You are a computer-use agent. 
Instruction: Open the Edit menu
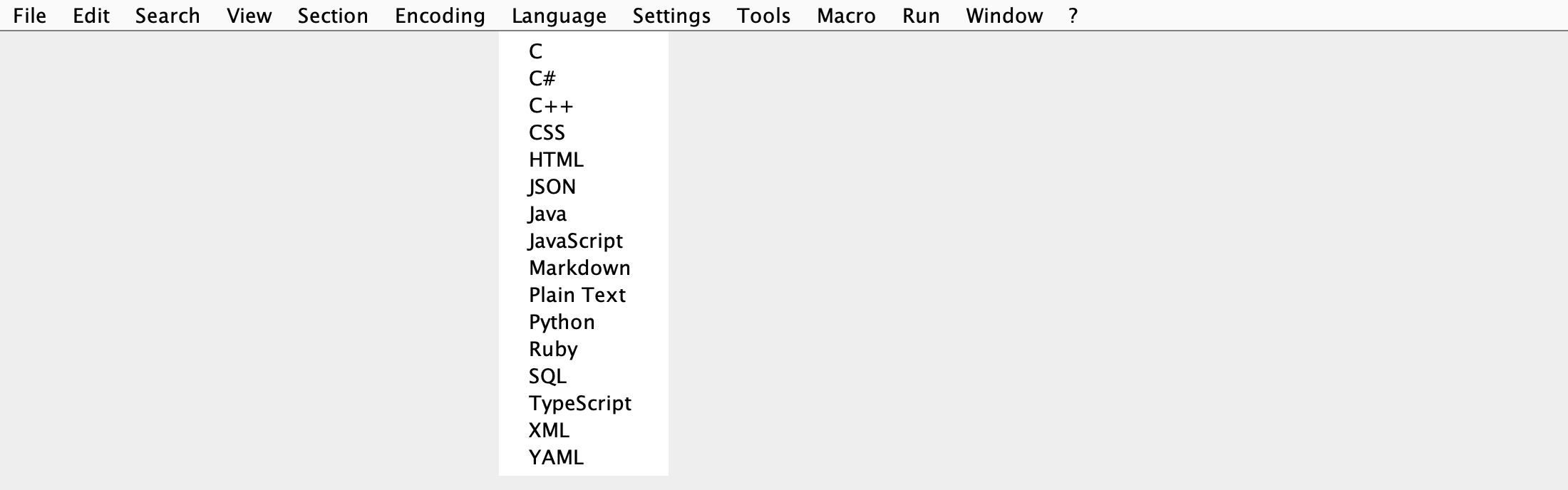pyautogui.click(x=91, y=16)
